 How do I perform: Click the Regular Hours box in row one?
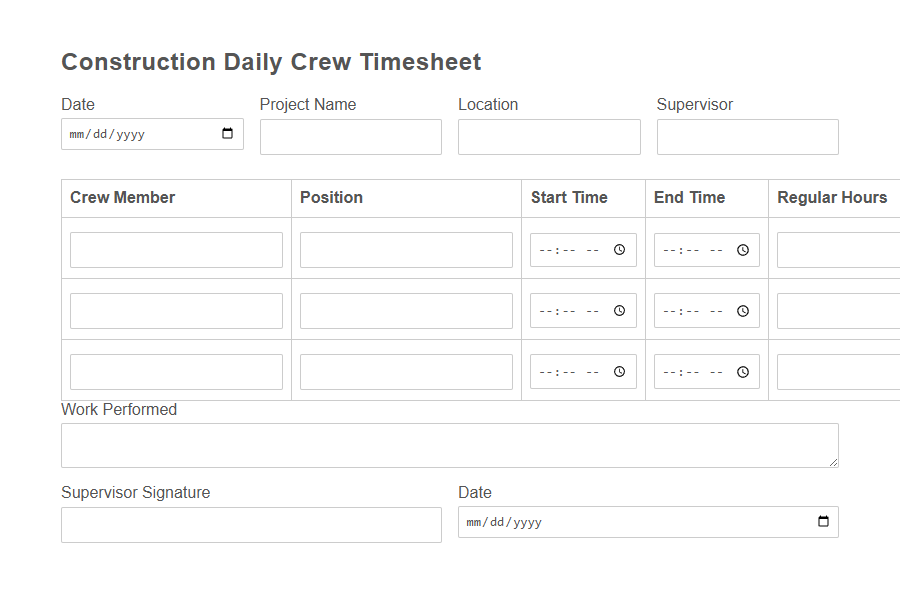click(843, 249)
